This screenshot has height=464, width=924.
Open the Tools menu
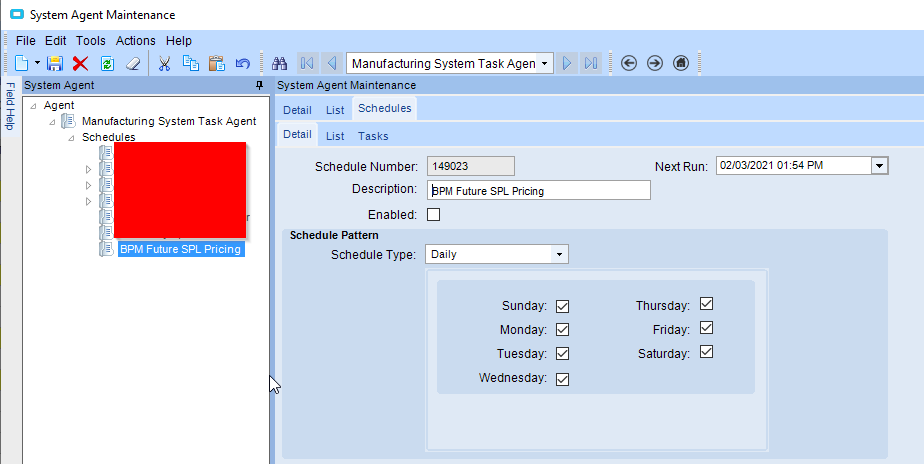[x=91, y=41]
